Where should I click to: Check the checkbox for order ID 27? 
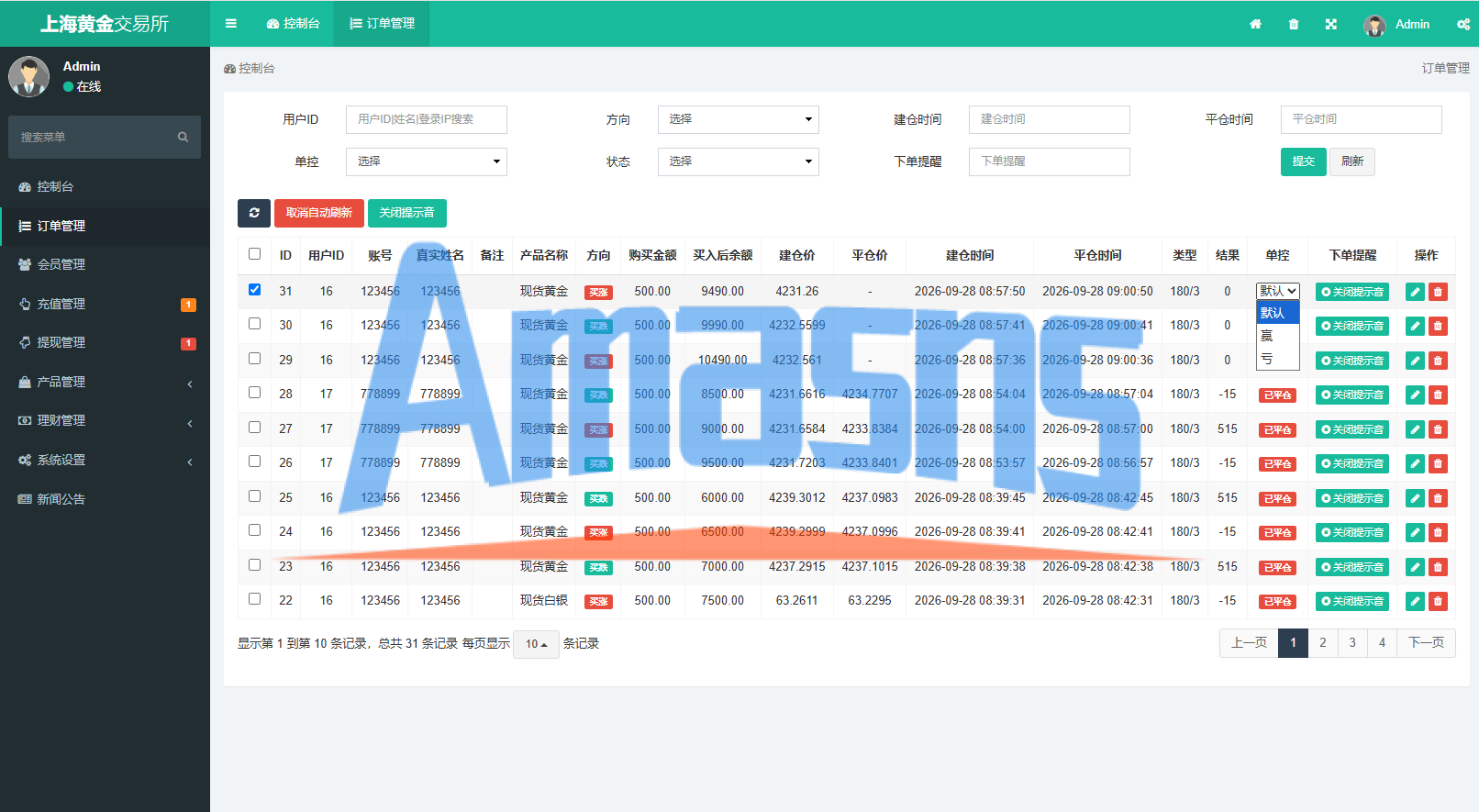tap(254, 427)
